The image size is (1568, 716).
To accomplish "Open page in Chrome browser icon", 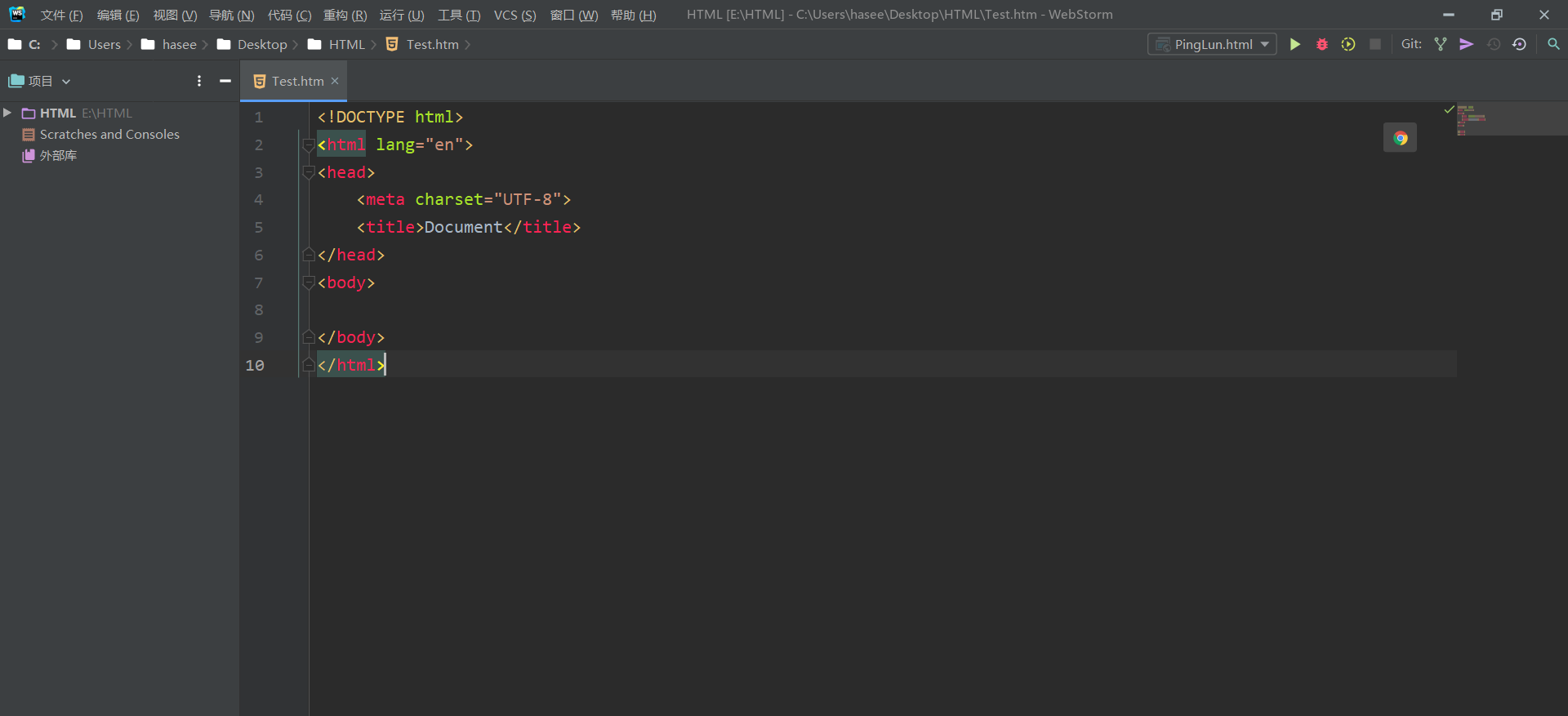I will [x=1400, y=138].
